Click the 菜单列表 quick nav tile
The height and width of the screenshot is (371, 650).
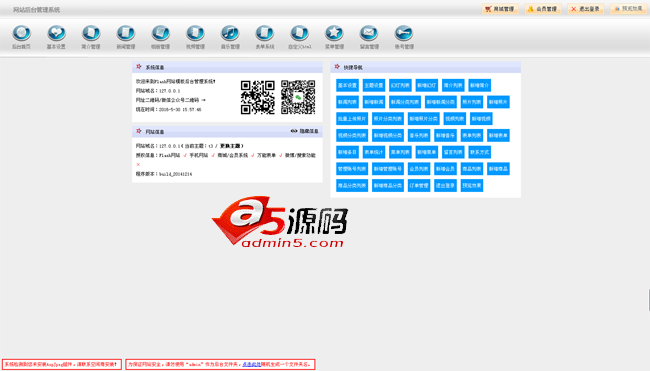click(x=400, y=152)
